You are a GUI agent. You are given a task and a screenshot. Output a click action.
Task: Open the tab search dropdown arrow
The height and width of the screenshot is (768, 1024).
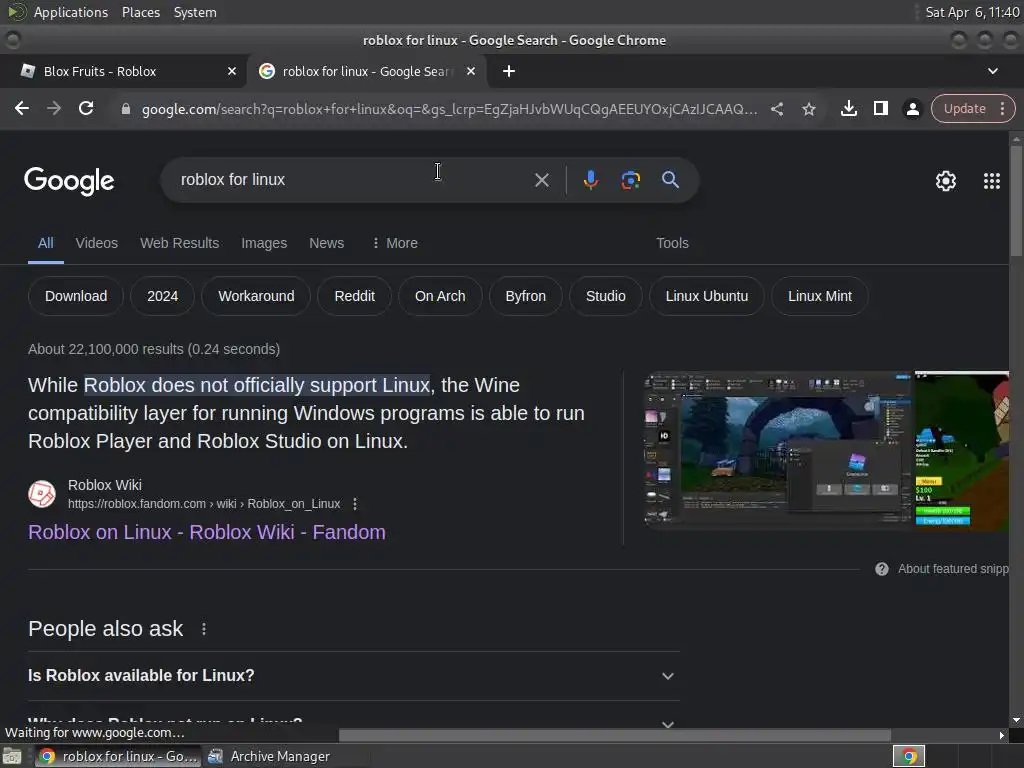point(992,71)
